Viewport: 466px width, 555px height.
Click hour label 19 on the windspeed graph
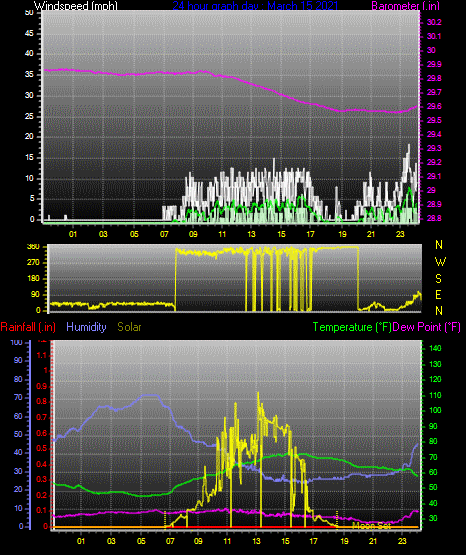(342, 234)
